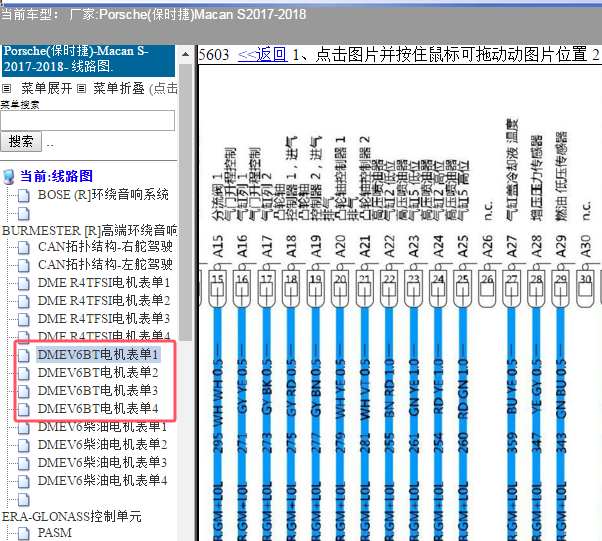Open BURMESTER [R]高端环绕音响 entry
The height and width of the screenshot is (541, 602).
[89, 230]
